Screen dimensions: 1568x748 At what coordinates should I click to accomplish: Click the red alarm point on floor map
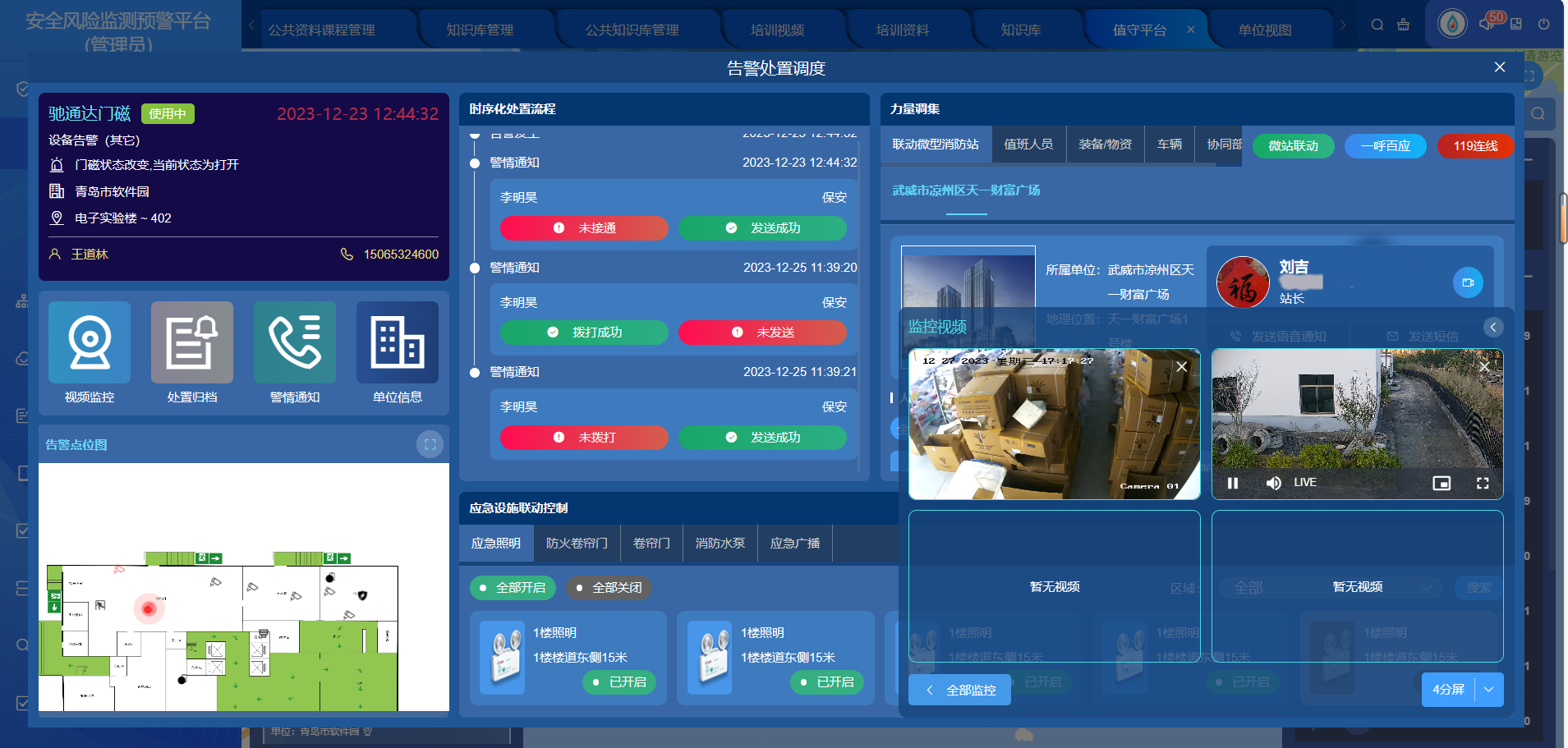[x=149, y=608]
